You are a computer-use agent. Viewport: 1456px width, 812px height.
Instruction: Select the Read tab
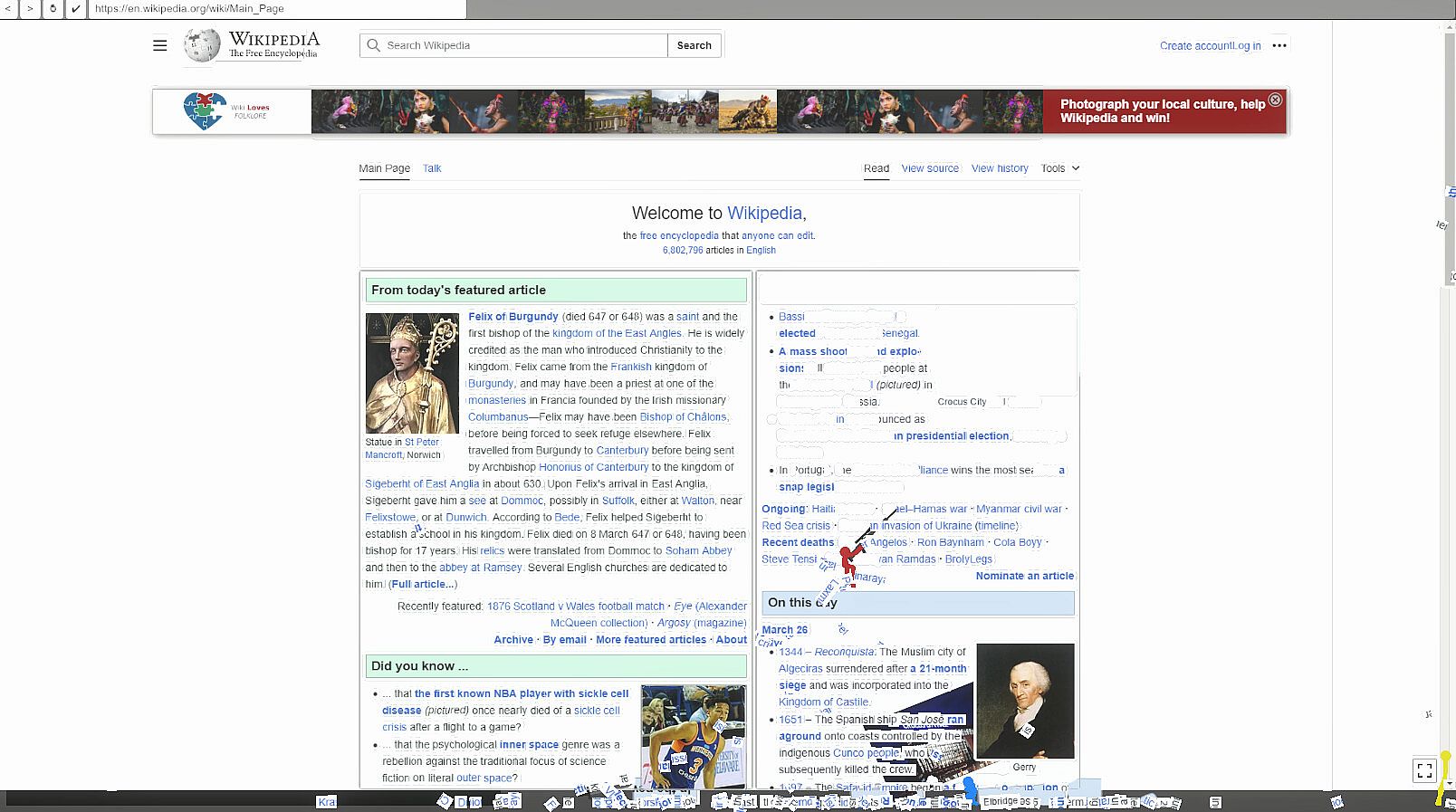point(876,168)
